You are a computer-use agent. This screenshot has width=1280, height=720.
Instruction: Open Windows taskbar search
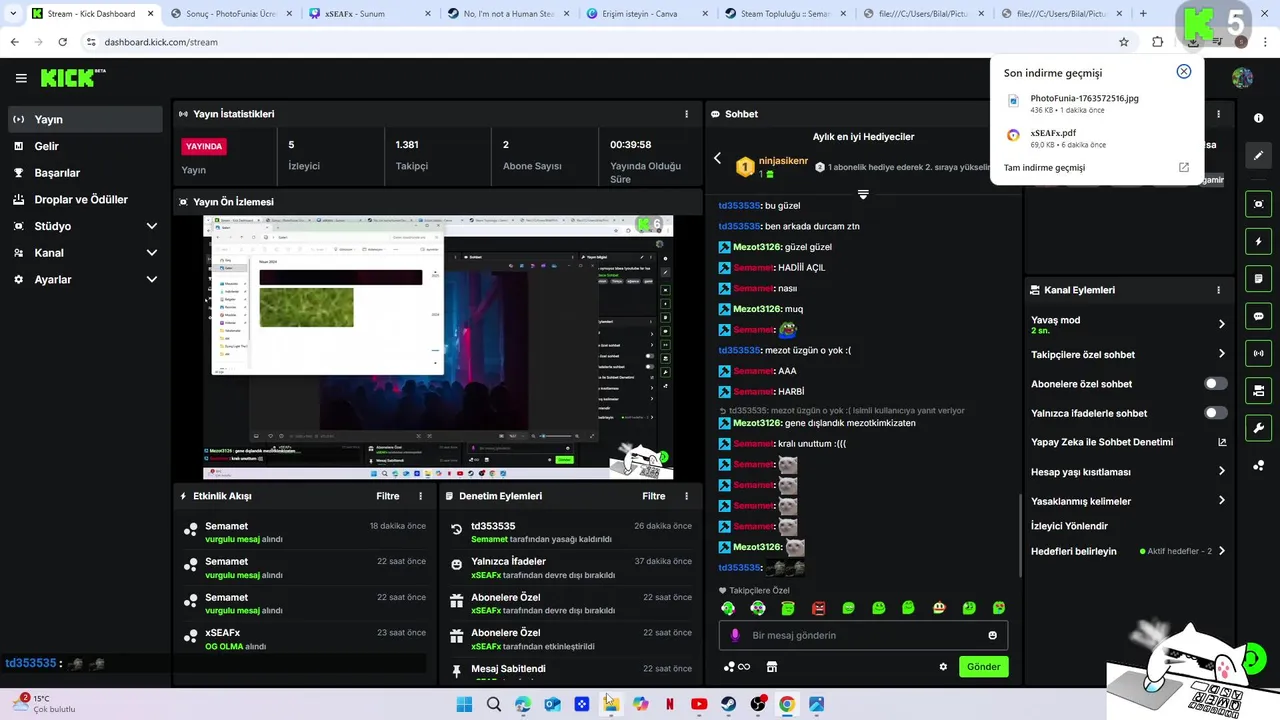493,704
